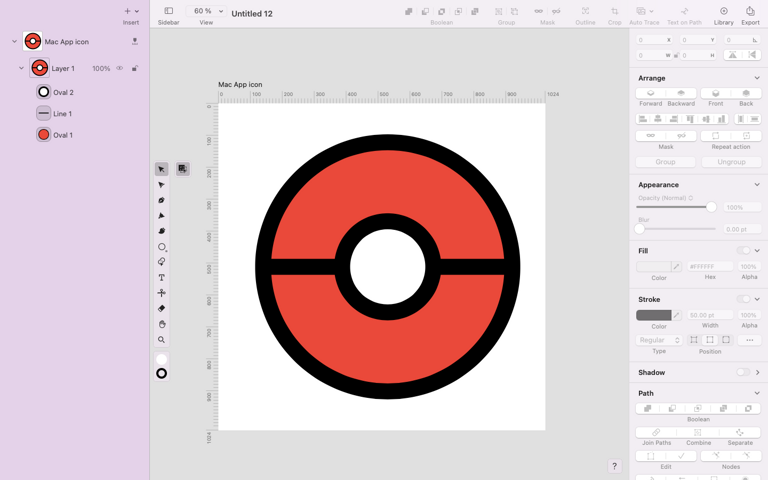Collapse the Path section
768x480 pixels.
pos(757,393)
